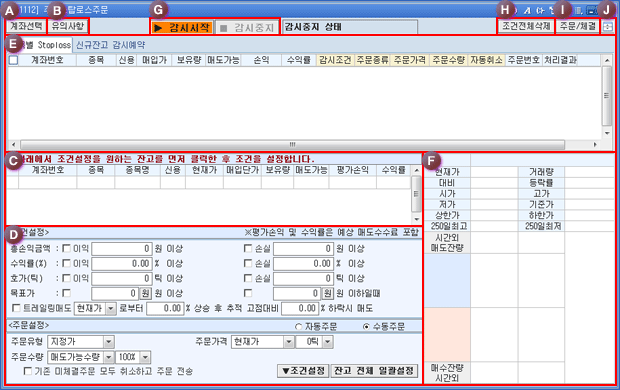This screenshot has height=390, width=620.
Task: Select the 자동주문 radio button
Action: click(299, 327)
